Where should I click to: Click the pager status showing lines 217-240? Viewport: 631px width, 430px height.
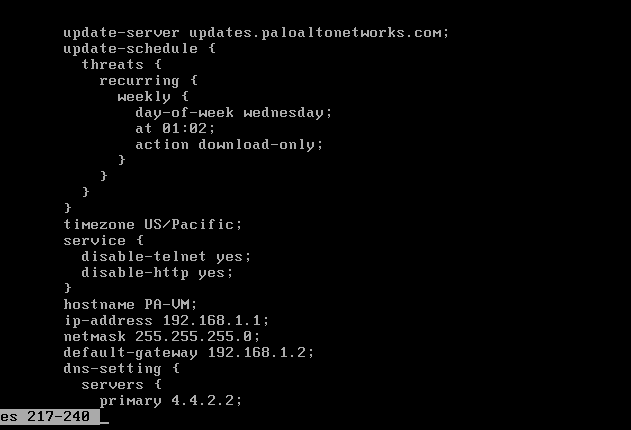point(47,416)
